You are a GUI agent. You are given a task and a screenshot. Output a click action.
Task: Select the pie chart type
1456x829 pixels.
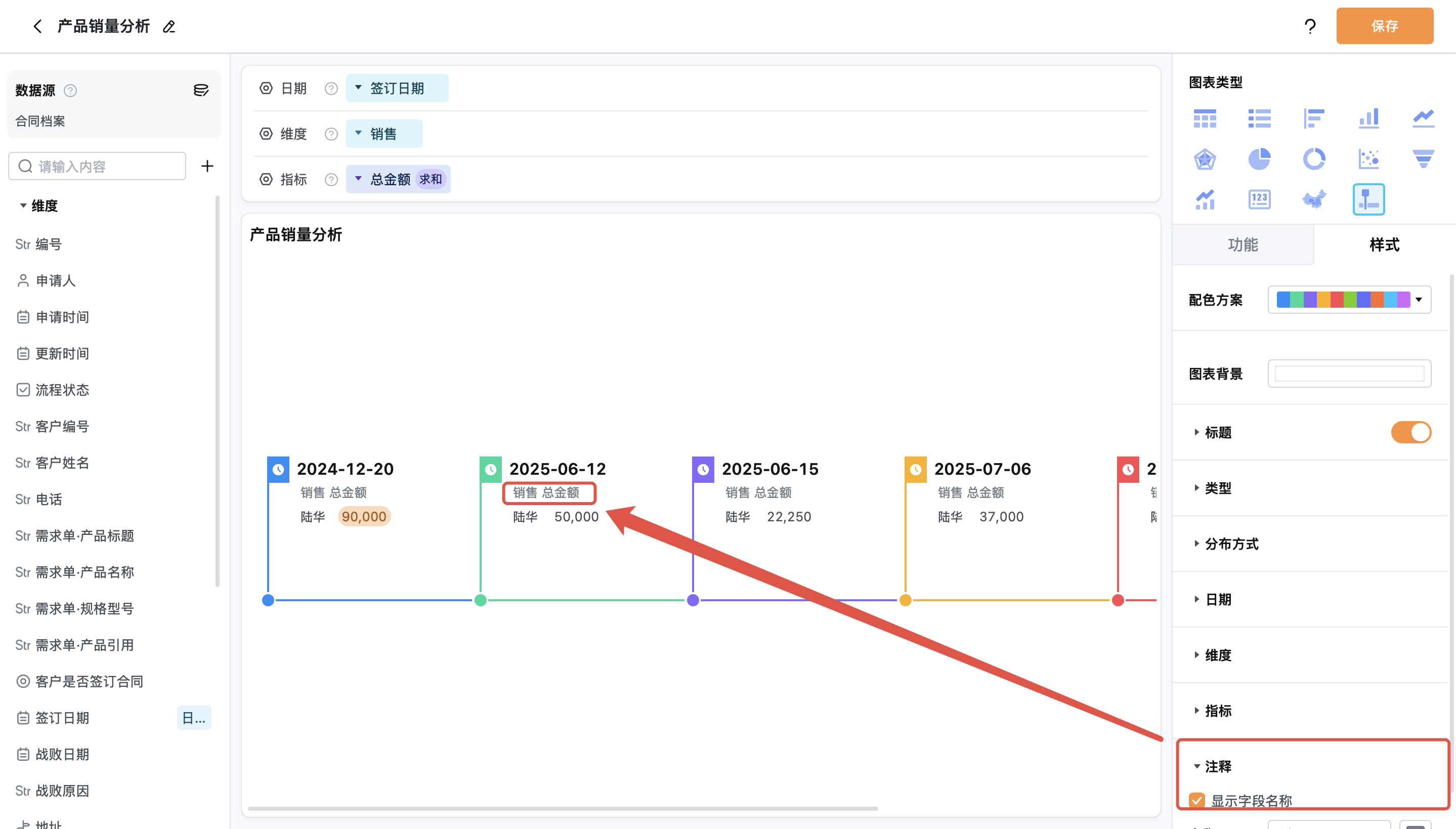tap(1259, 159)
